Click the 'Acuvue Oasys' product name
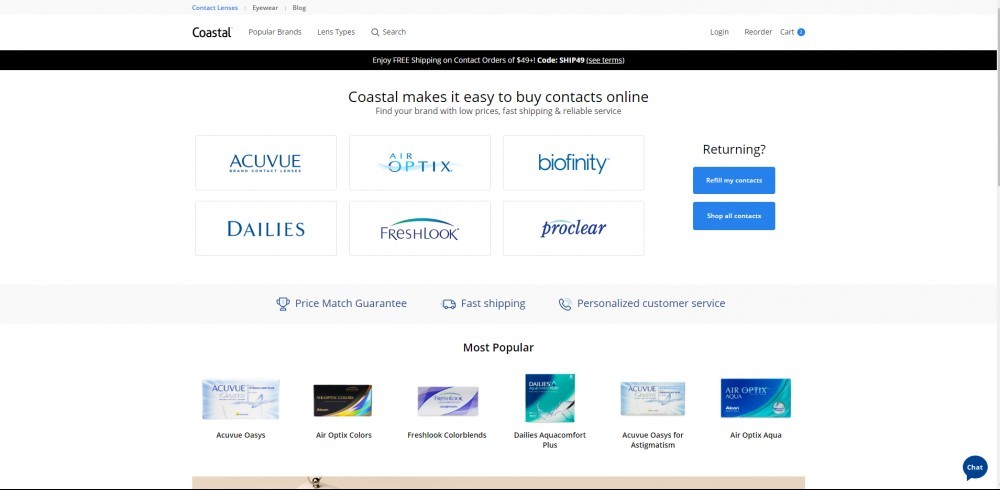This screenshot has width=1000, height=490. pos(240,435)
